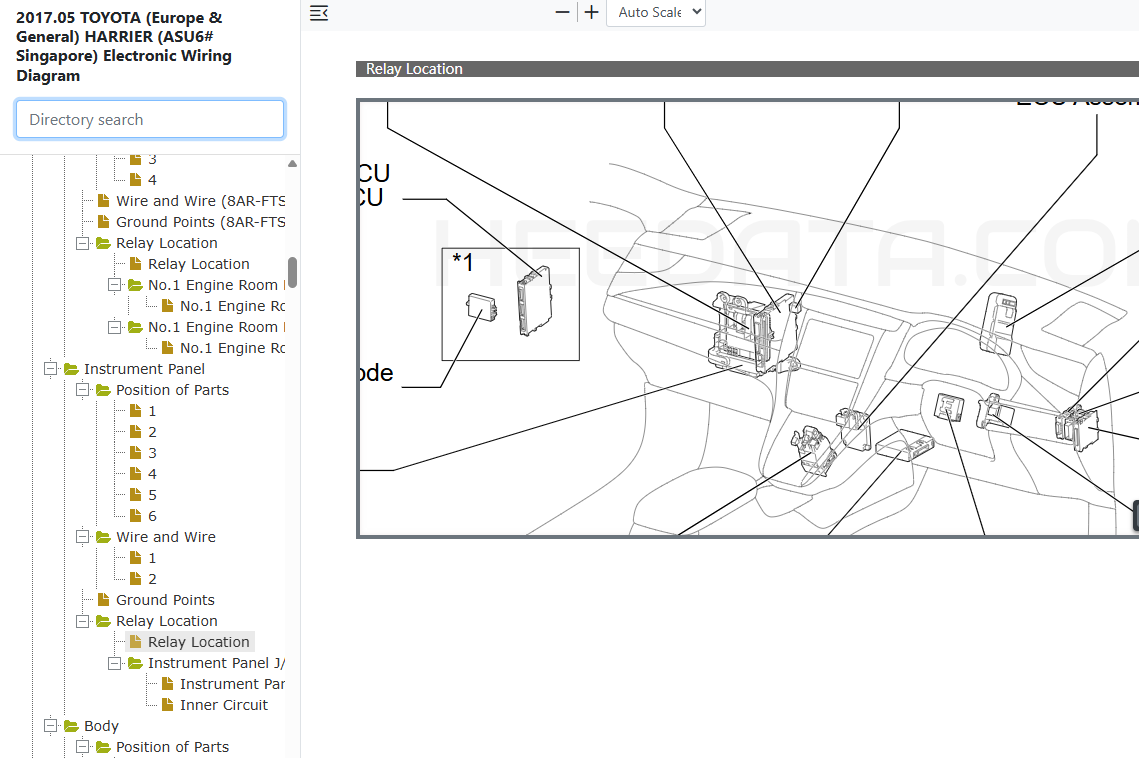The height and width of the screenshot is (758, 1139).
Task: Collapse the highlighted Relay Location folder under Instrument Panel
Action: pos(83,621)
